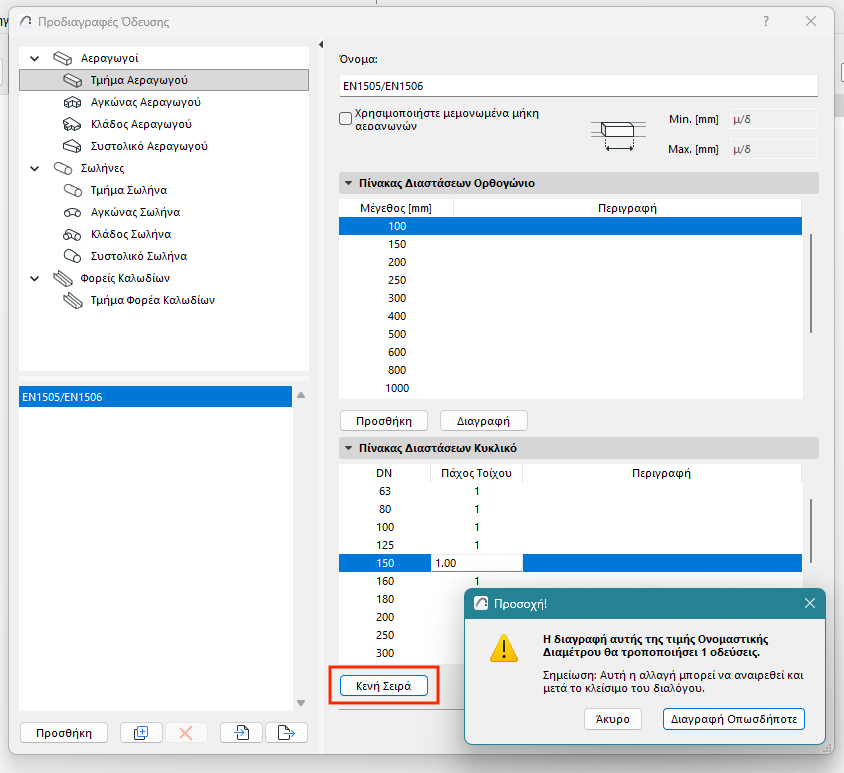Viewport: 844px width, 773px height.
Task: Click the specification list scroll-up arrow
Action: [301, 396]
